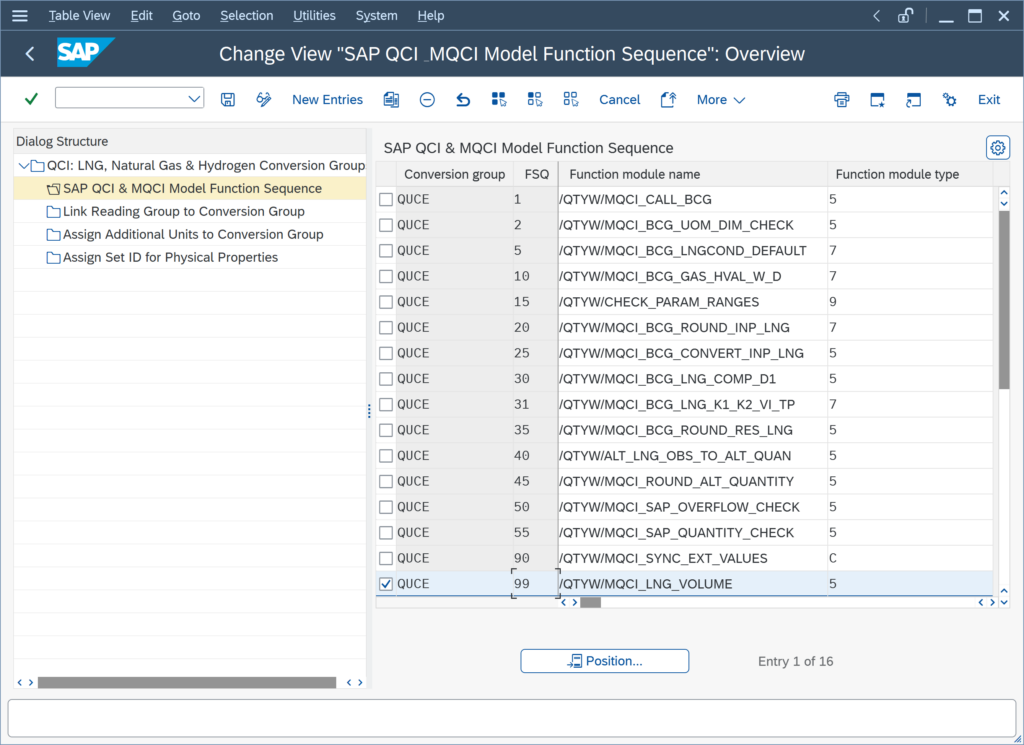
Task: Check the row with FSQ 2 checkbox
Action: coord(386,225)
